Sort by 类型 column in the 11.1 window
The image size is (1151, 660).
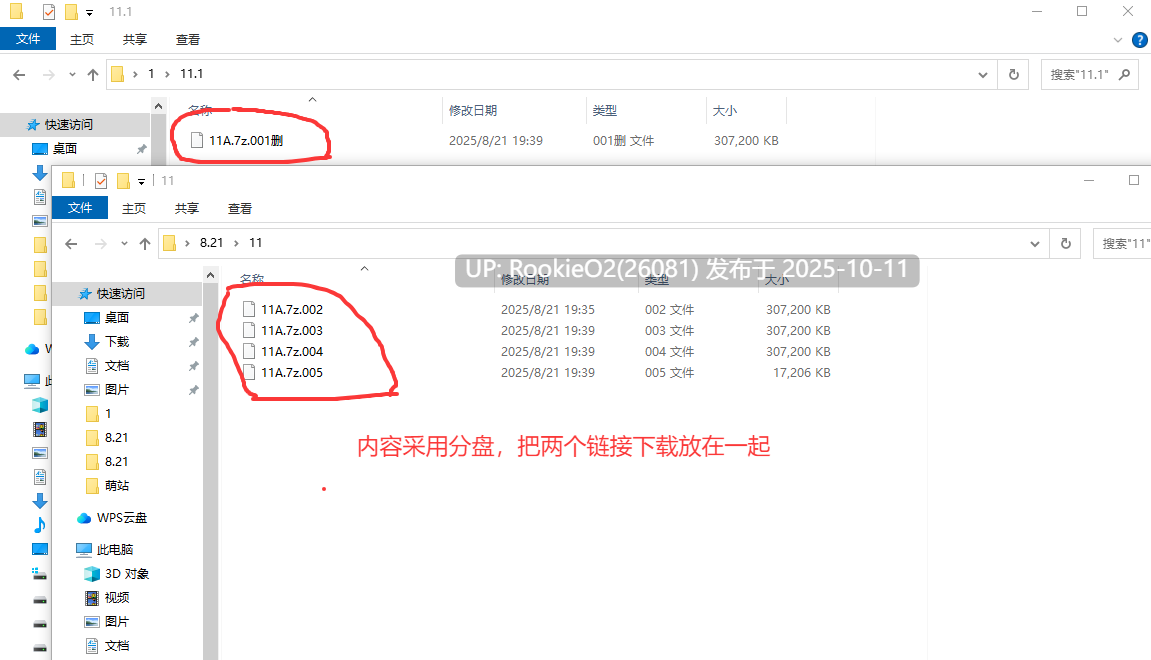click(605, 110)
